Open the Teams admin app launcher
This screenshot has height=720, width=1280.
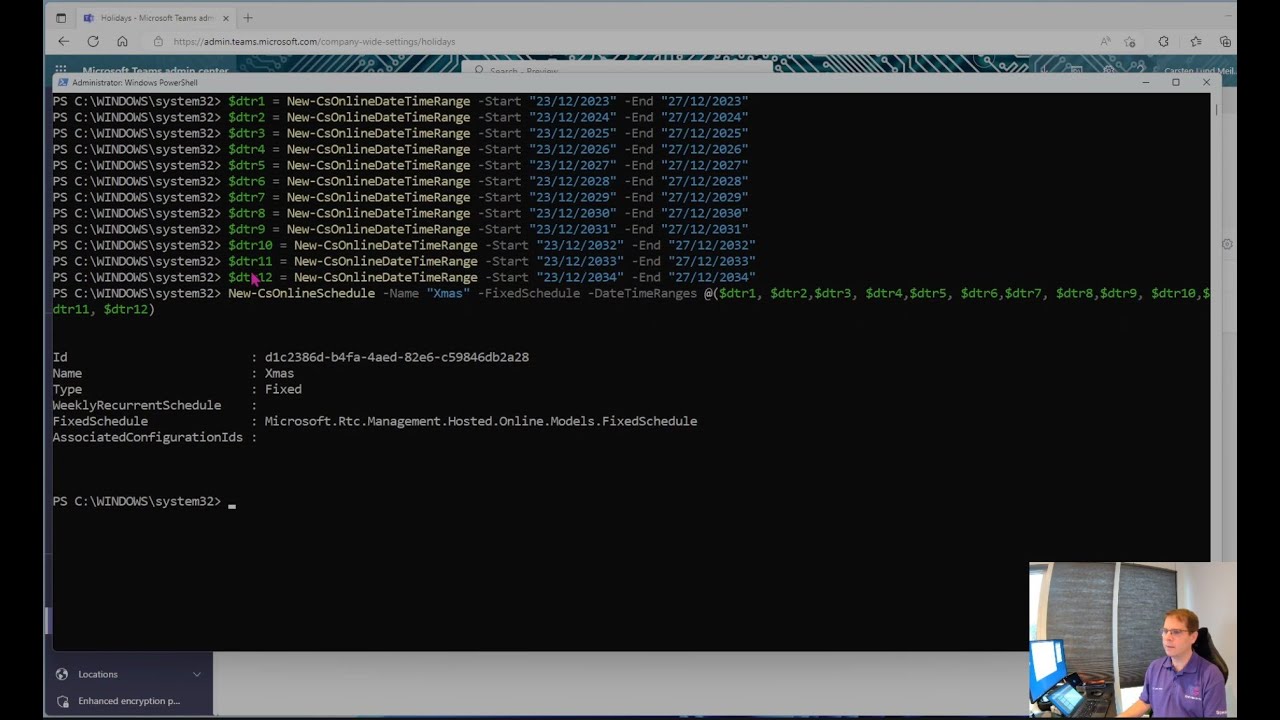(x=61, y=70)
